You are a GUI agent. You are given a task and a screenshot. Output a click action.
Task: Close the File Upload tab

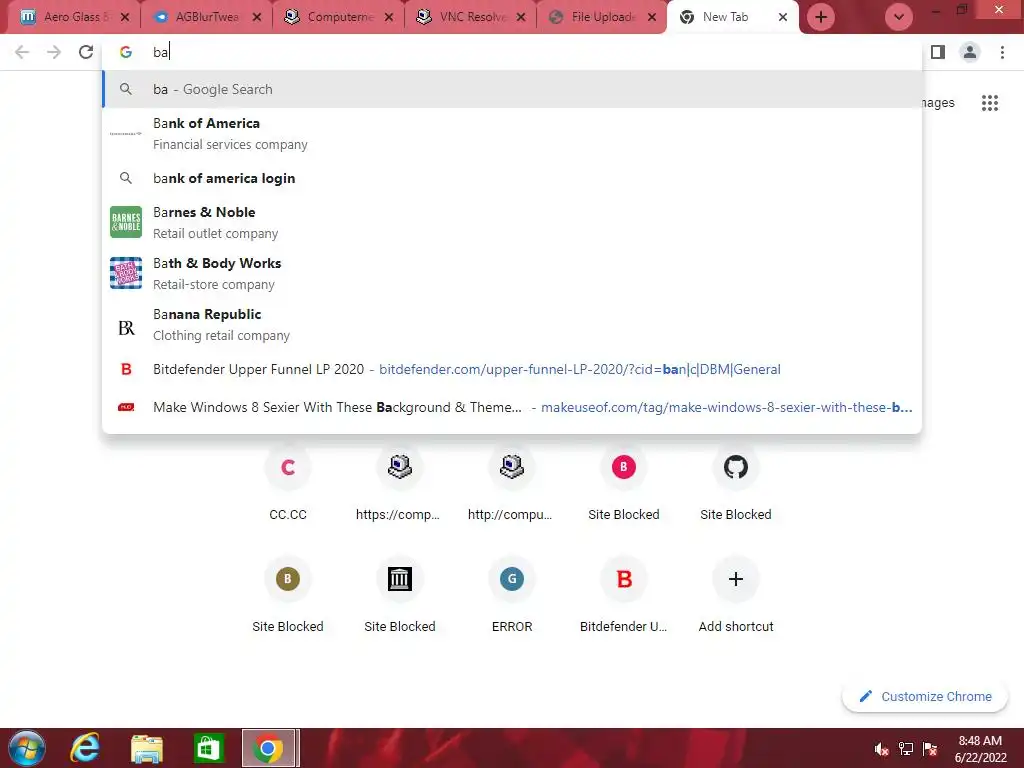pos(652,17)
